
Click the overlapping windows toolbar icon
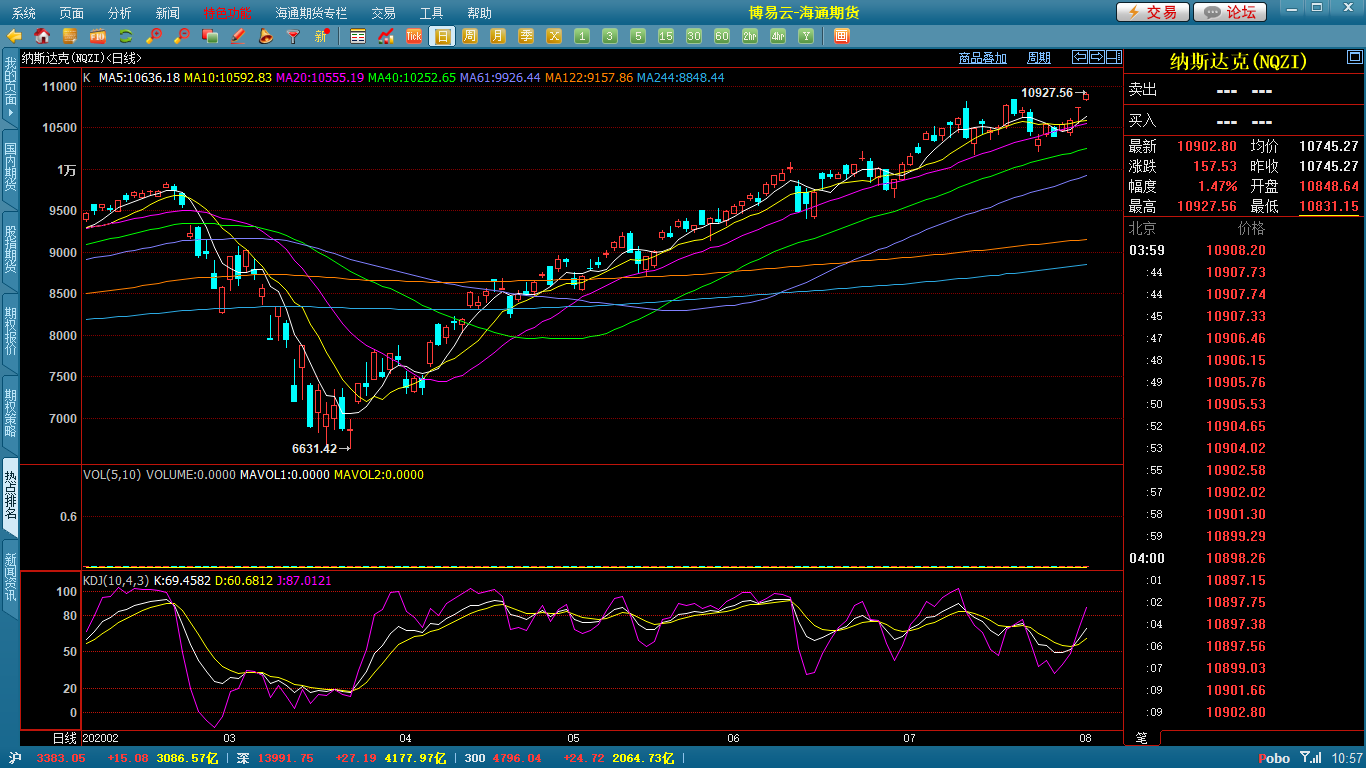(x=210, y=36)
